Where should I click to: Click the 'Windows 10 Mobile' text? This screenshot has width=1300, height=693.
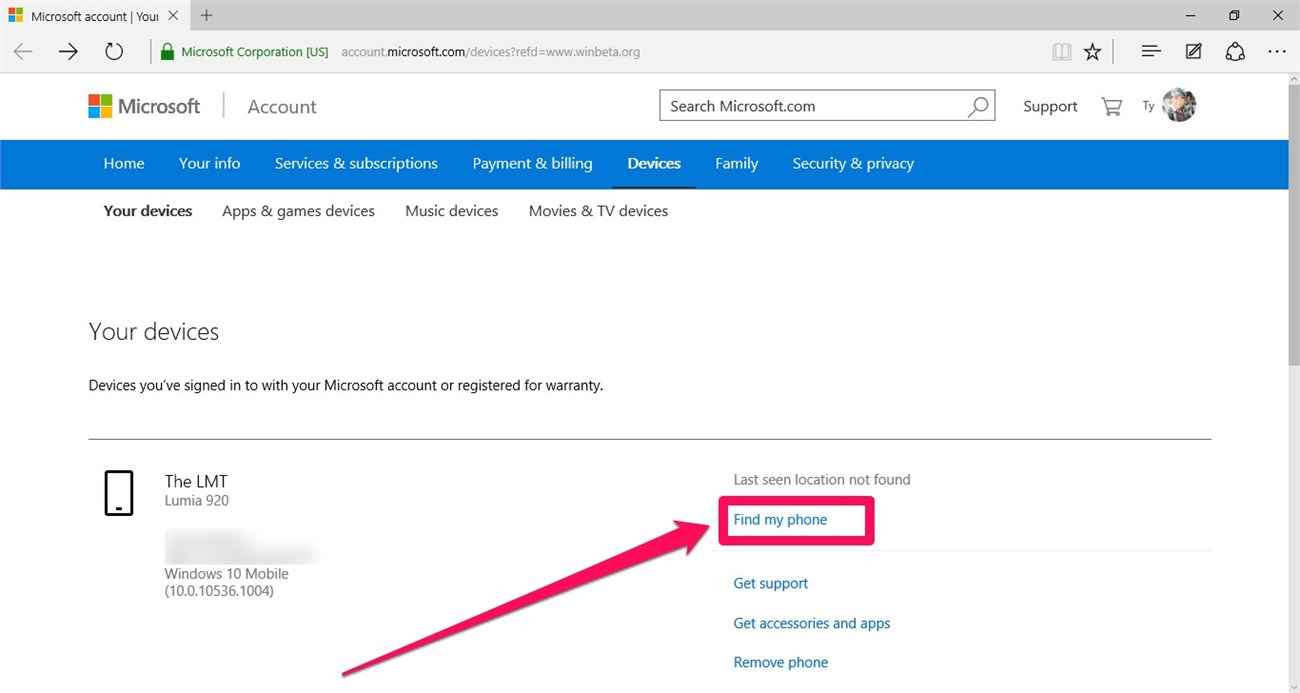tap(227, 574)
